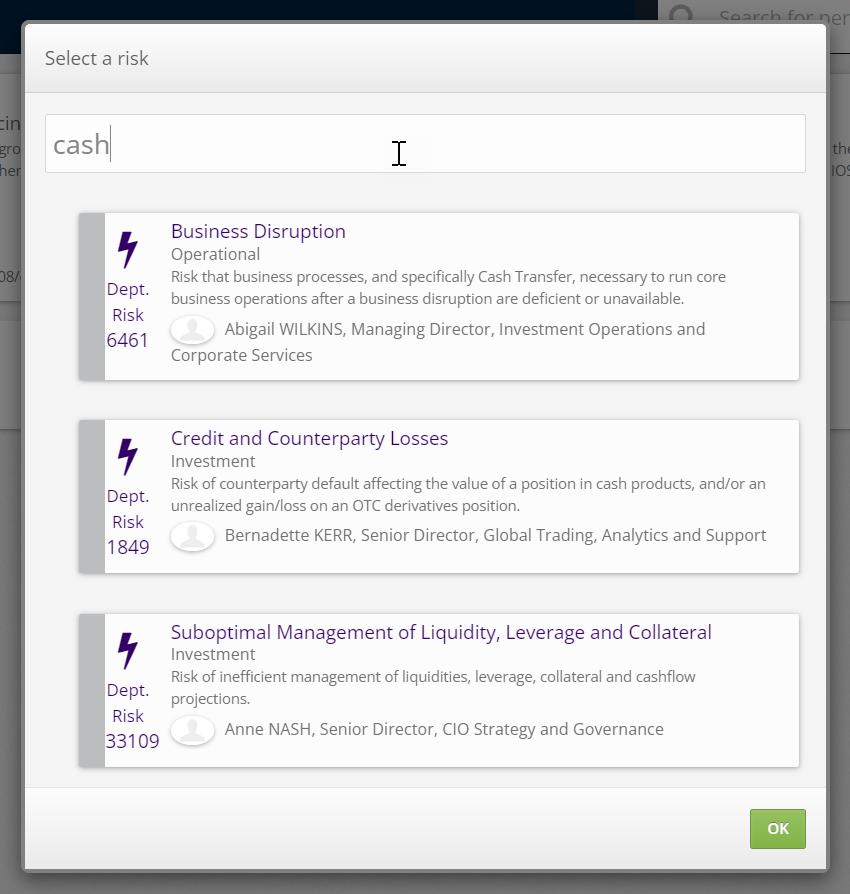The height and width of the screenshot is (894, 850).
Task: Click the lightning bolt icon for Suboptimal Management risk
Action: (x=127, y=651)
